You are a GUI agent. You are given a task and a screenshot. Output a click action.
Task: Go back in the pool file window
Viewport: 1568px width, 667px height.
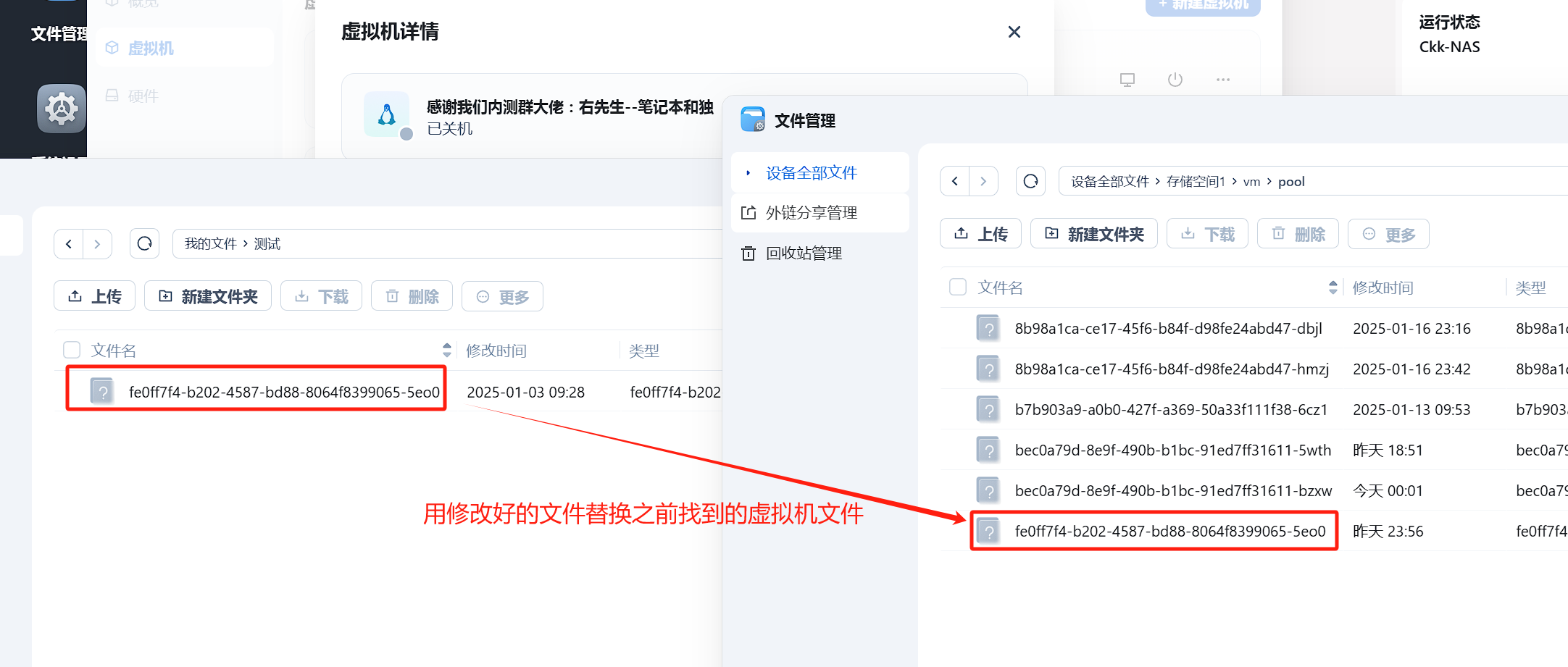(955, 181)
